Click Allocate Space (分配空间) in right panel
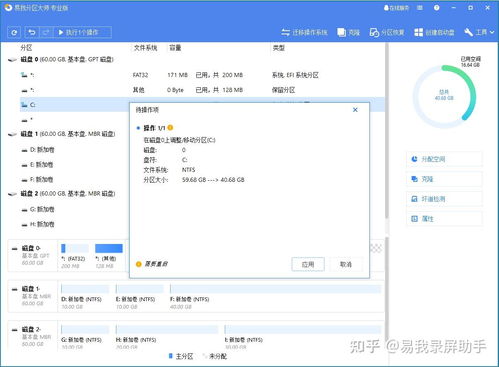Screen dimensions: 499x367 coord(444,159)
